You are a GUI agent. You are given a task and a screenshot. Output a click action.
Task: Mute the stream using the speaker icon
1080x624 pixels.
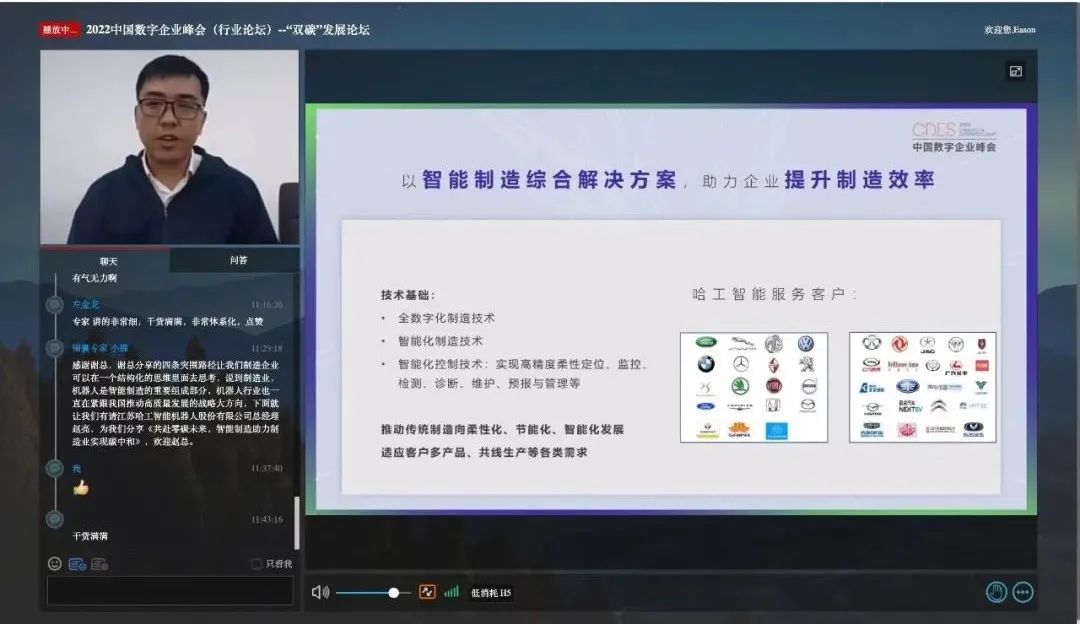(x=320, y=592)
